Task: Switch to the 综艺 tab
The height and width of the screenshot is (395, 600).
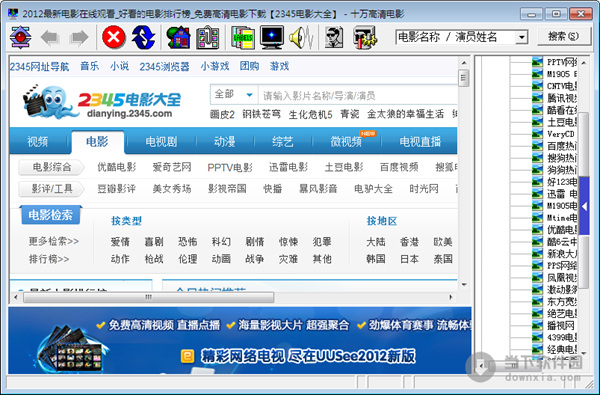Action: [283, 142]
